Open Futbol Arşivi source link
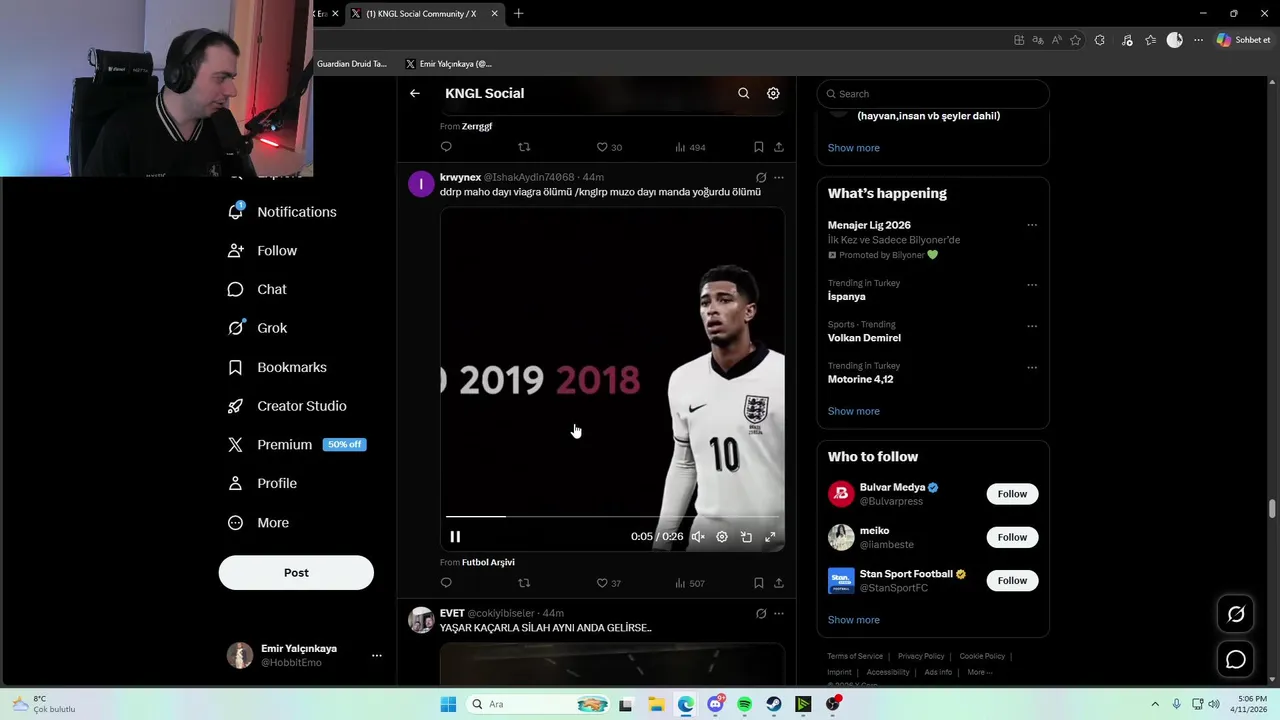The height and width of the screenshot is (720, 1280). coord(488,563)
